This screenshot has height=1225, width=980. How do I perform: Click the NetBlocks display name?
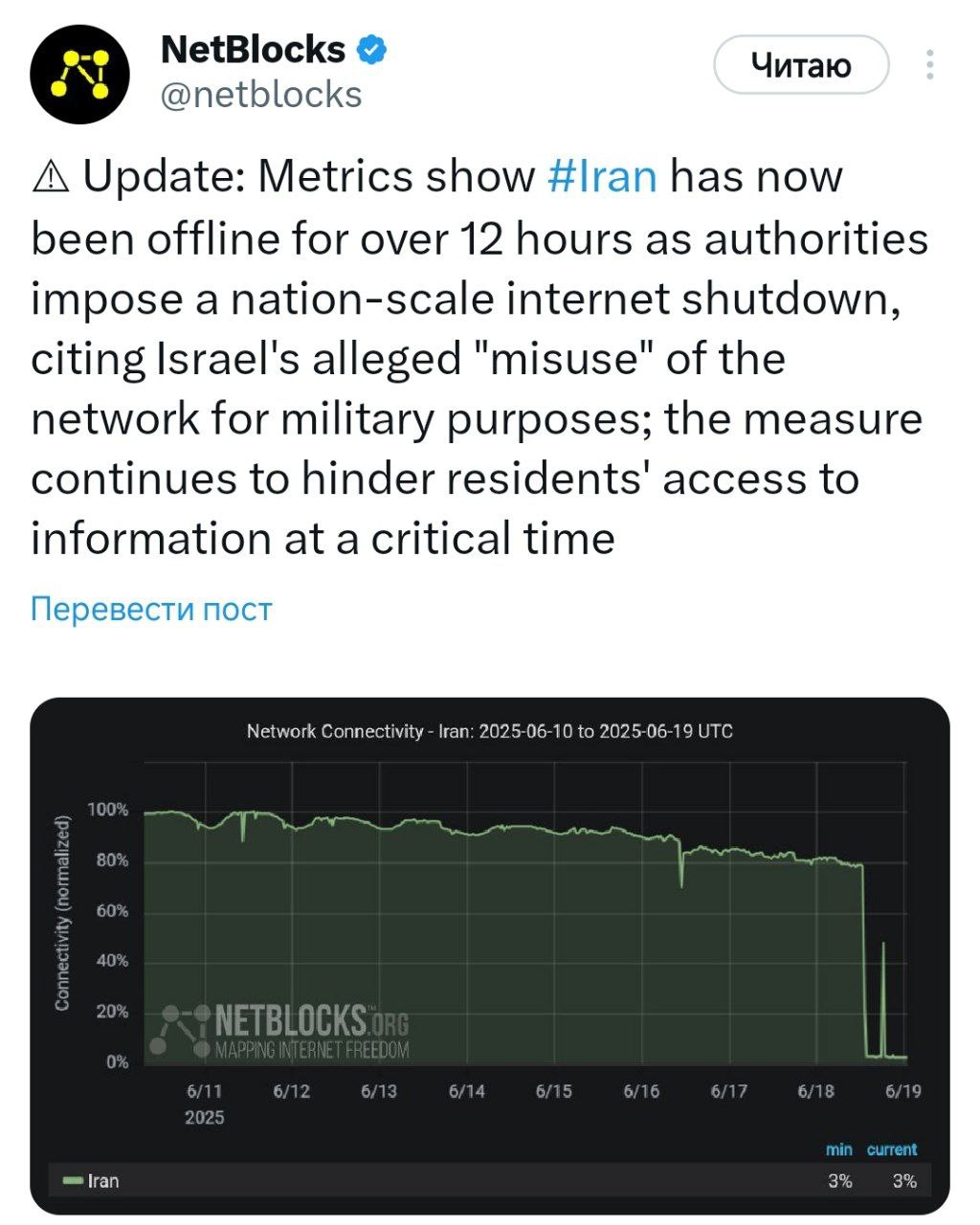click(254, 50)
